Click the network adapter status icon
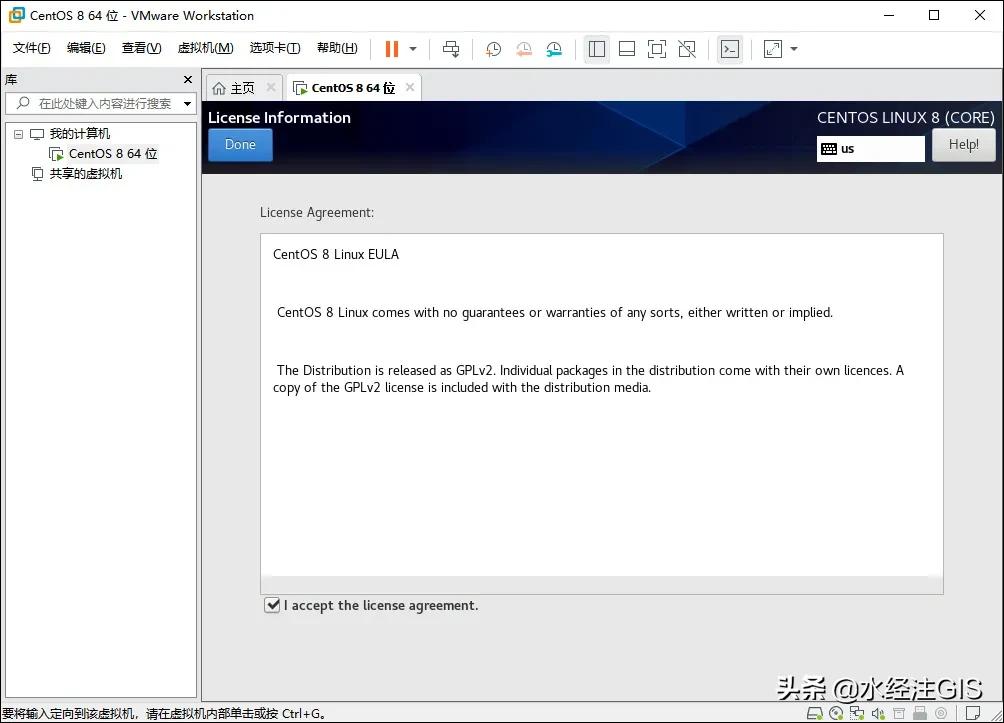Image resolution: width=1004 pixels, height=723 pixels. click(x=857, y=713)
